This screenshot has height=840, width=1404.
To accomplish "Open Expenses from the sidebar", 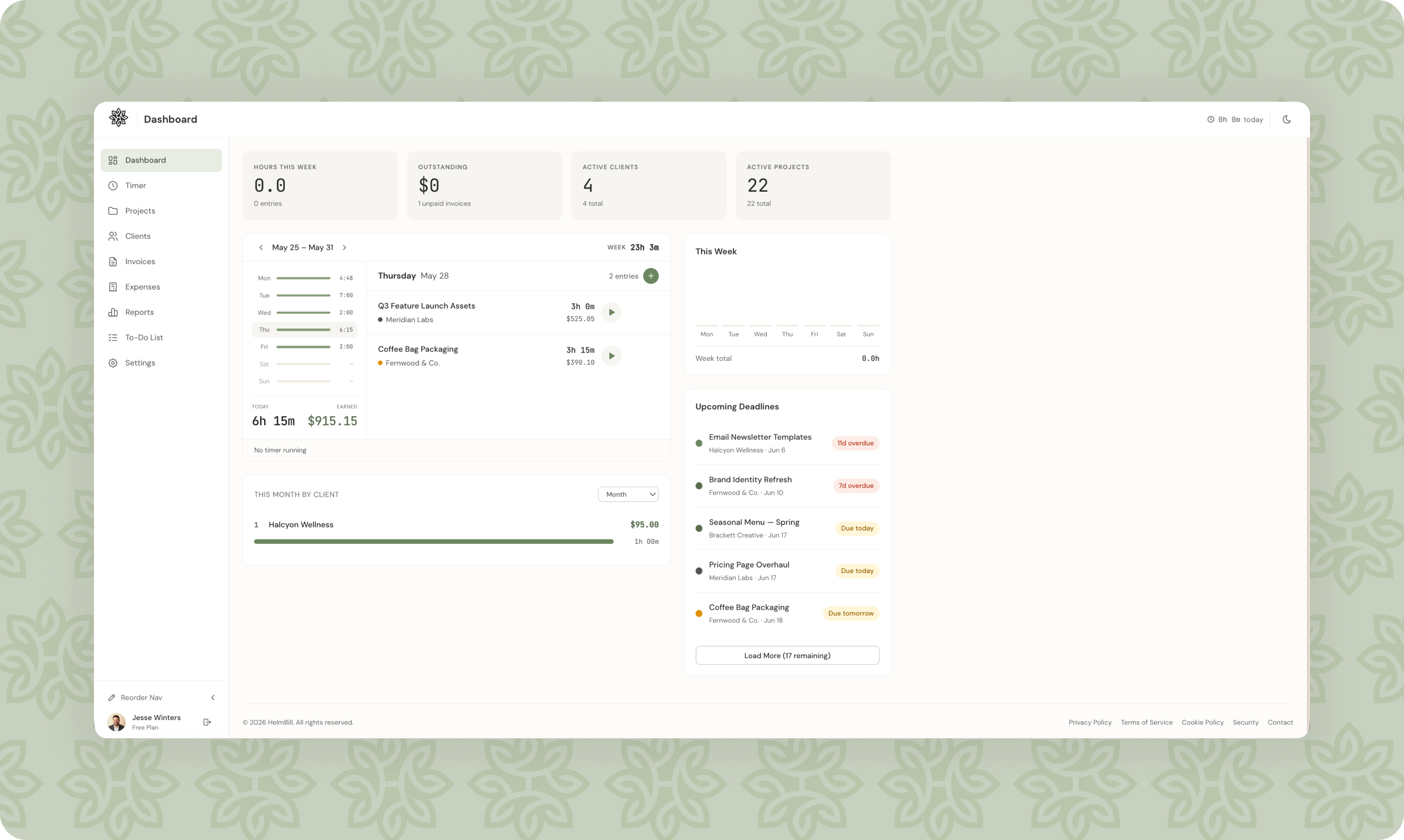I will 161,287.
